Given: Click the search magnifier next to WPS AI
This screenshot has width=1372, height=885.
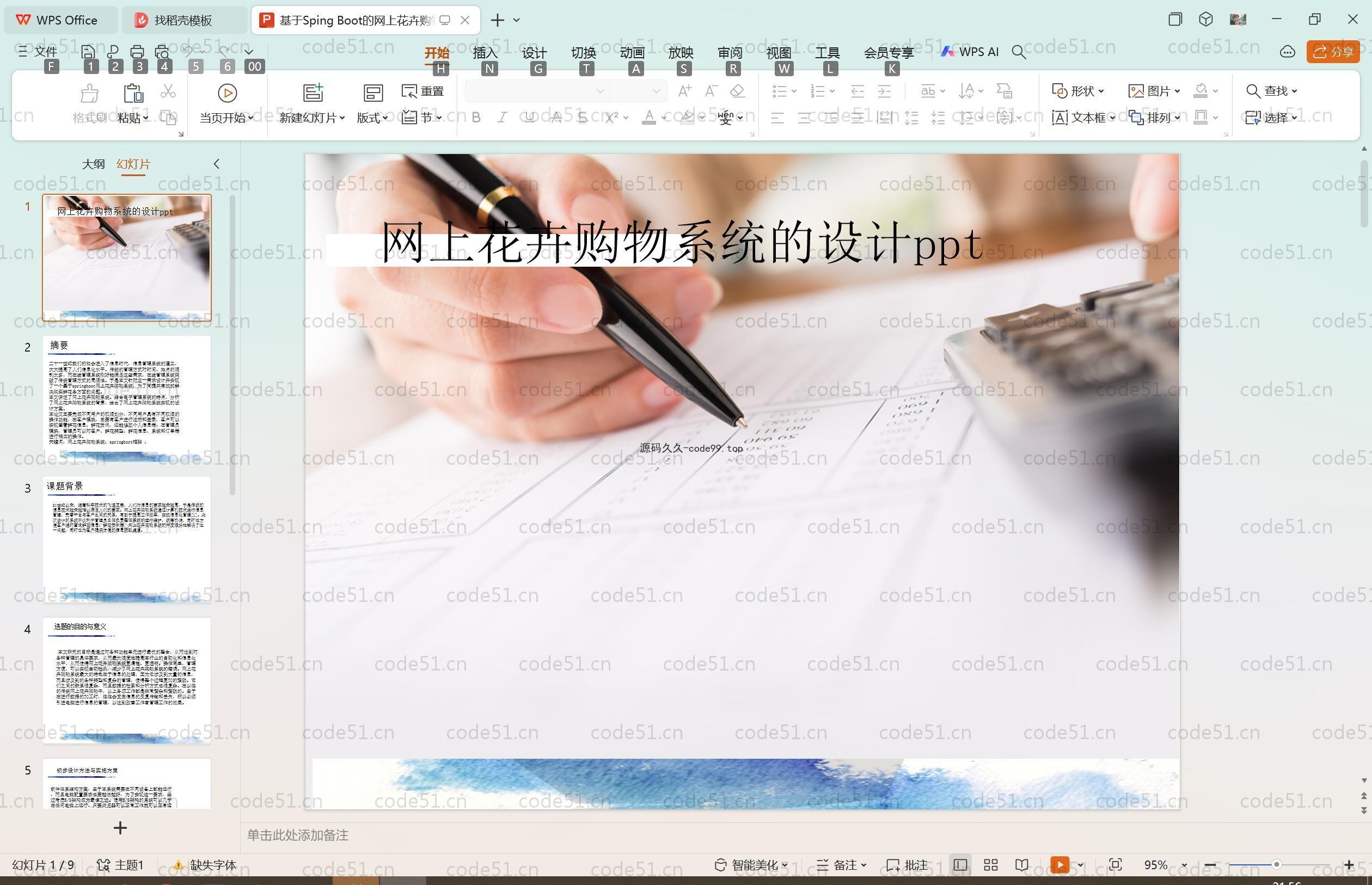Looking at the screenshot, I should [x=1019, y=52].
